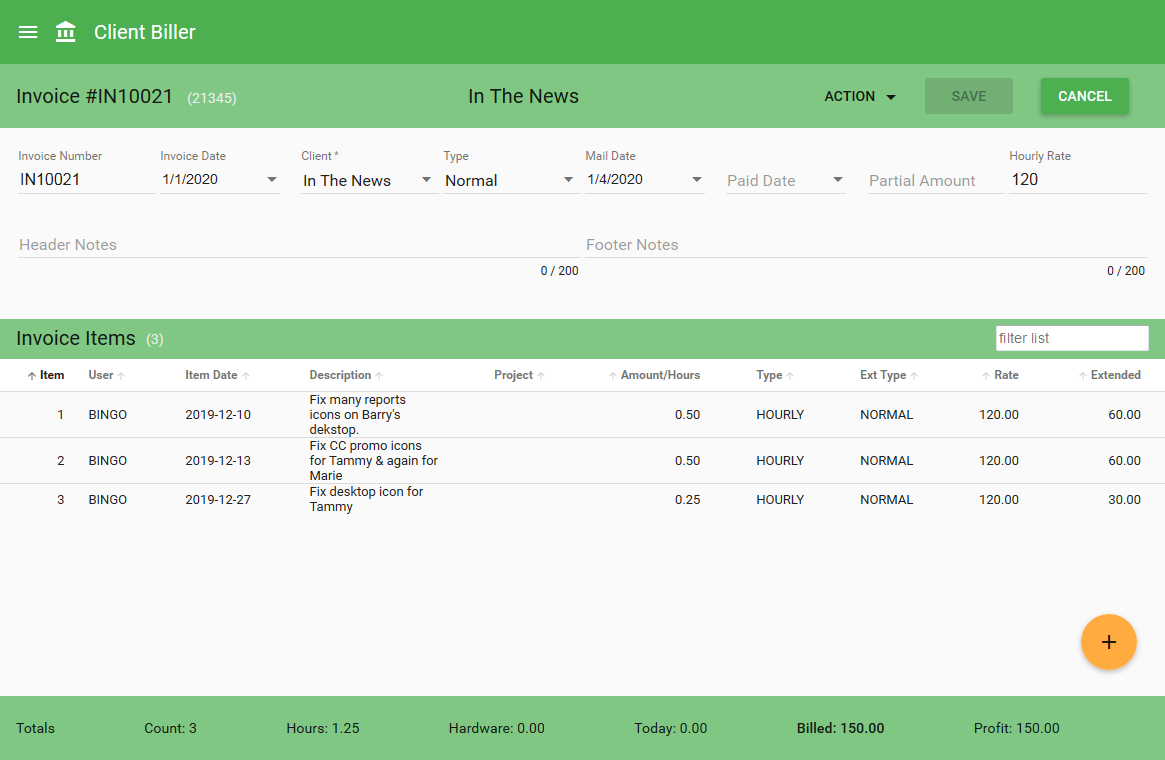
Task: Click the bank building logo icon
Action: (x=65, y=32)
